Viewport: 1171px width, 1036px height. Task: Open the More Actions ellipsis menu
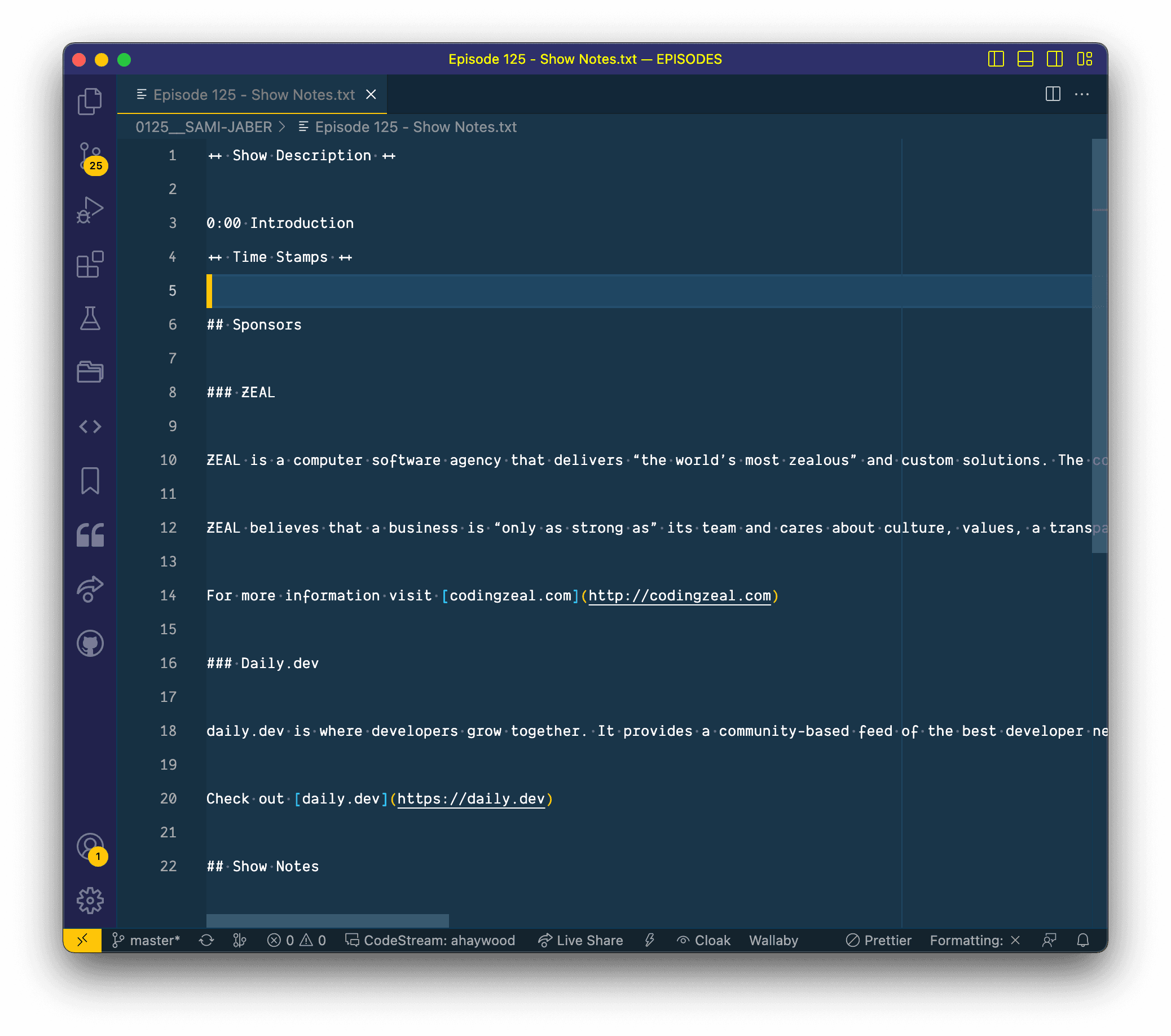click(1082, 94)
